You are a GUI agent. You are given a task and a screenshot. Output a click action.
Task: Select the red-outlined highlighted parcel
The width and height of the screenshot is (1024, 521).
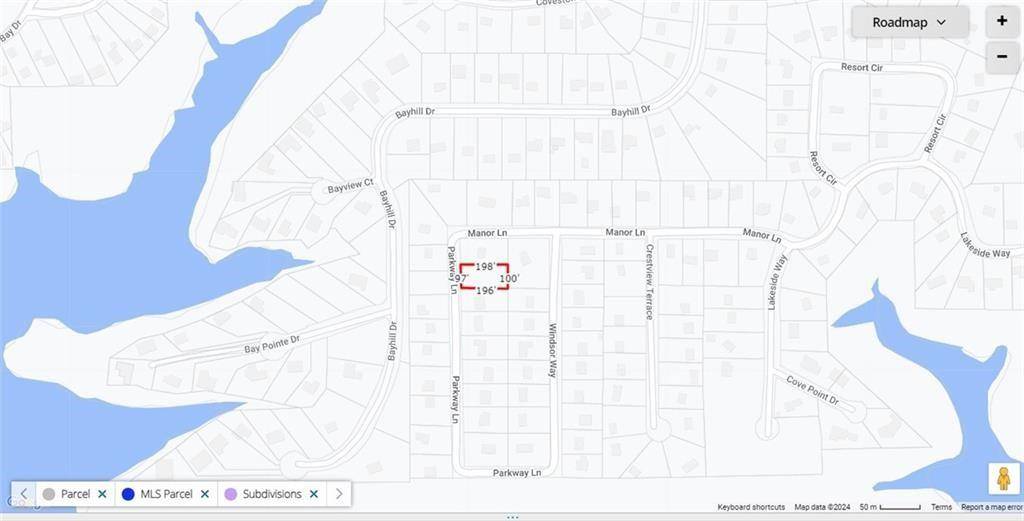(x=484, y=277)
